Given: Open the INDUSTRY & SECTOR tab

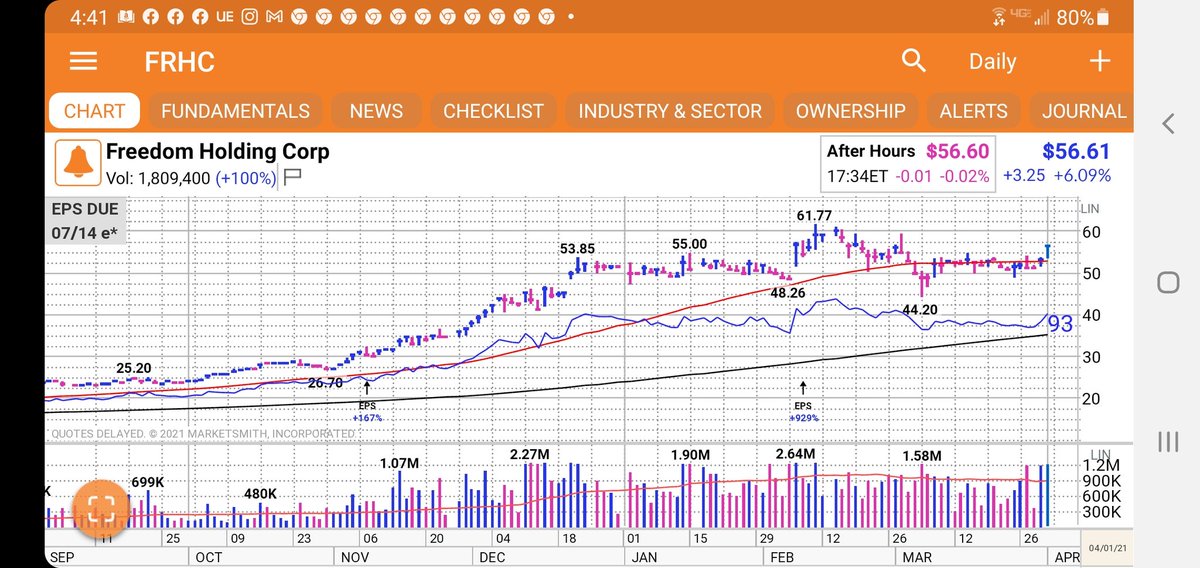Looking at the screenshot, I should pos(669,111).
